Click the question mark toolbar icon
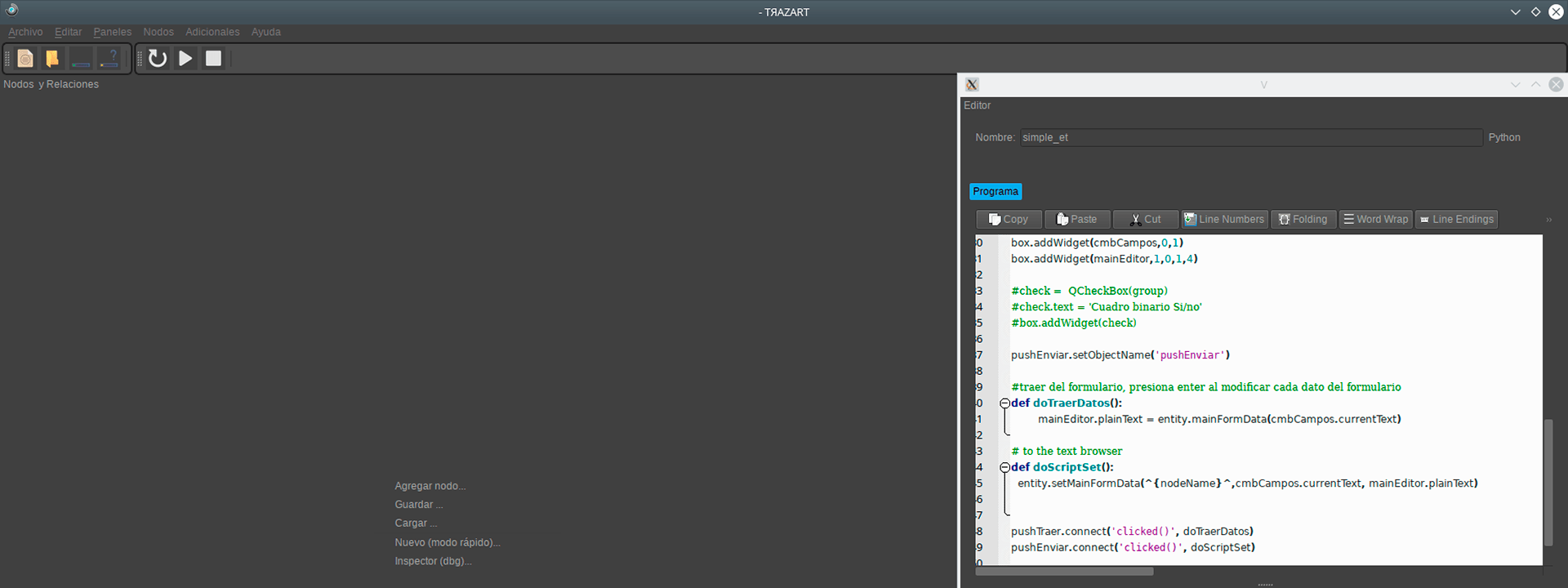Screen dimensions: 1568x588 [109, 59]
